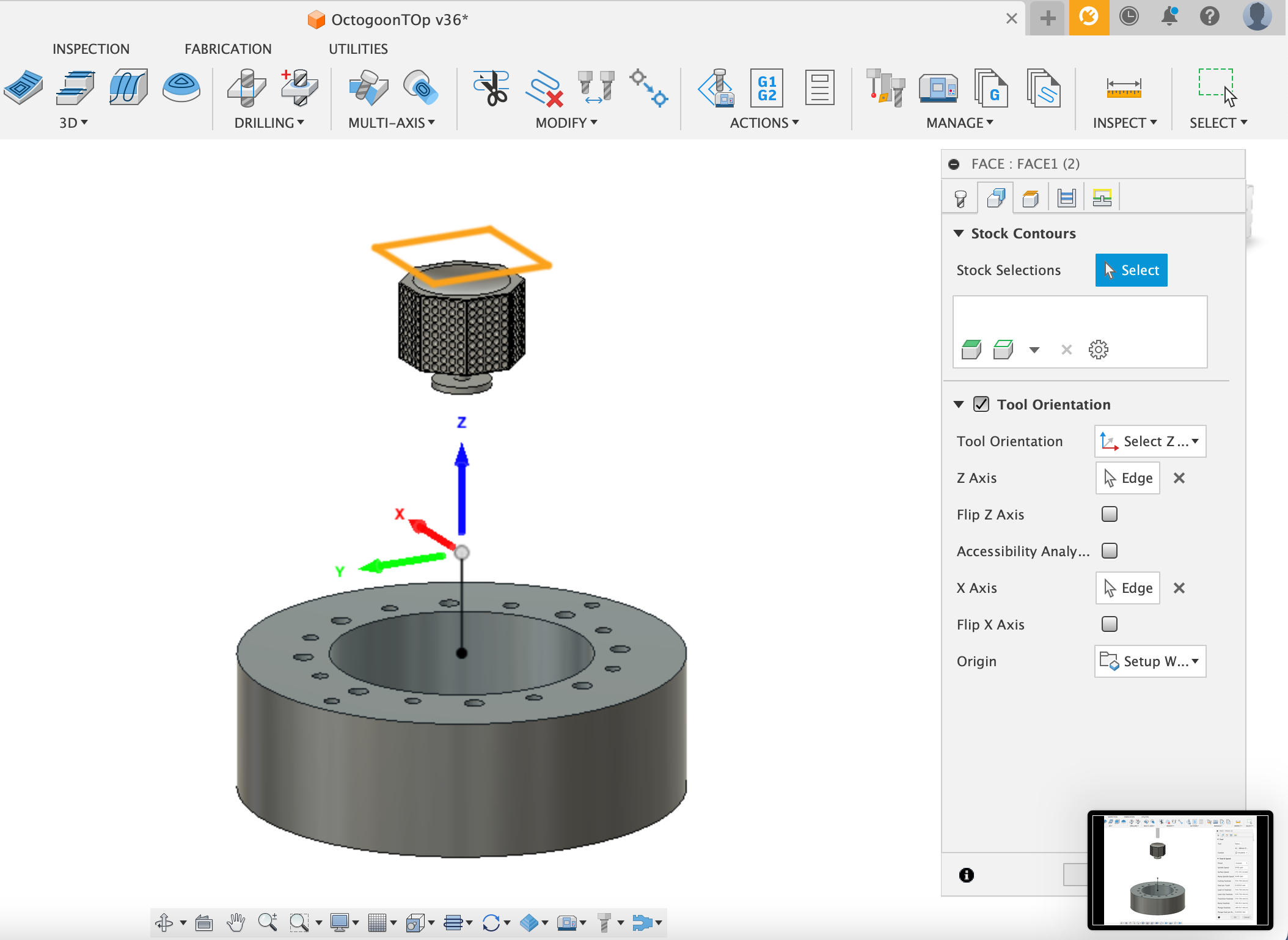
Task: Open the Tool Library icon
Action: [x=886, y=87]
